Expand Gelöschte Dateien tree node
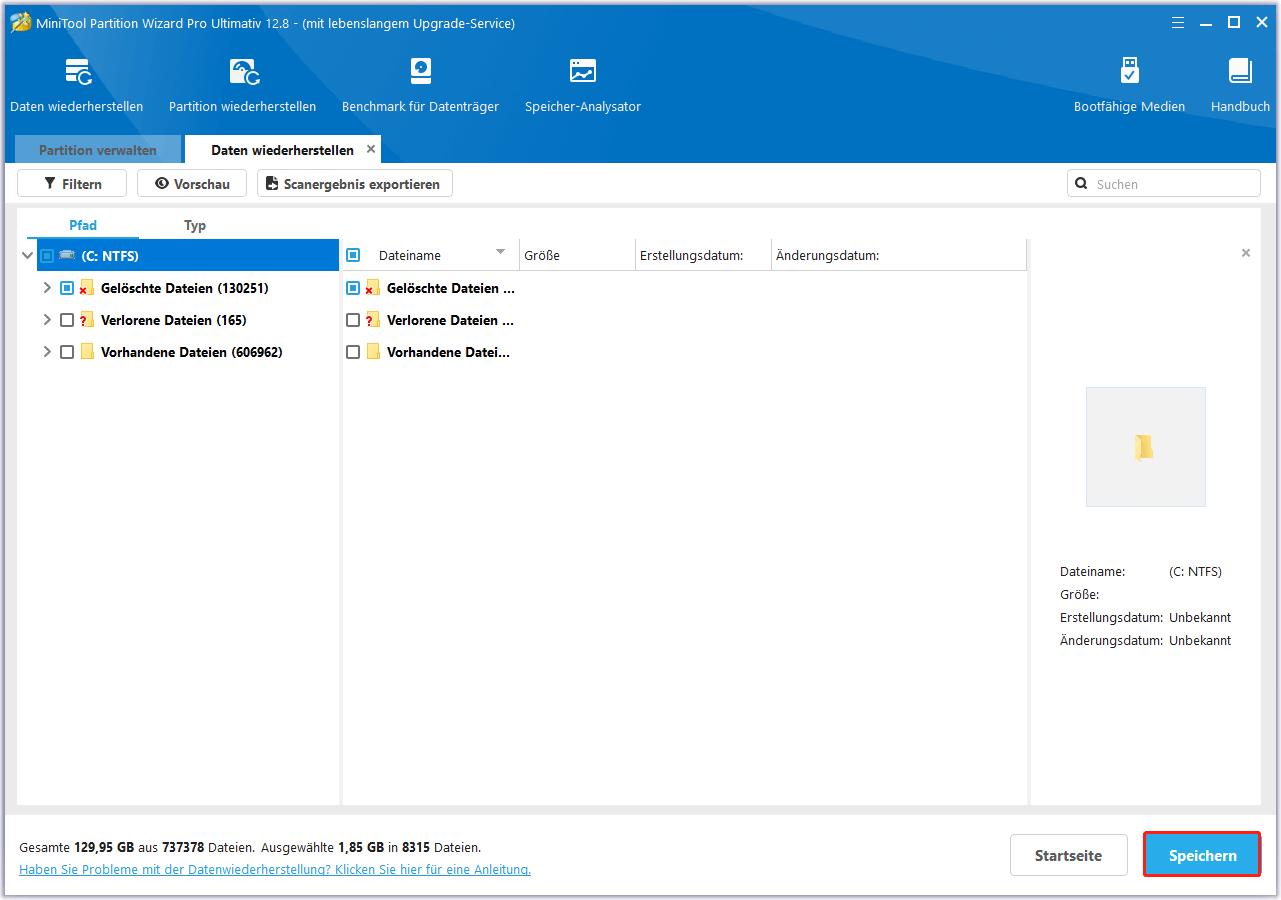1281x900 pixels. pos(47,288)
